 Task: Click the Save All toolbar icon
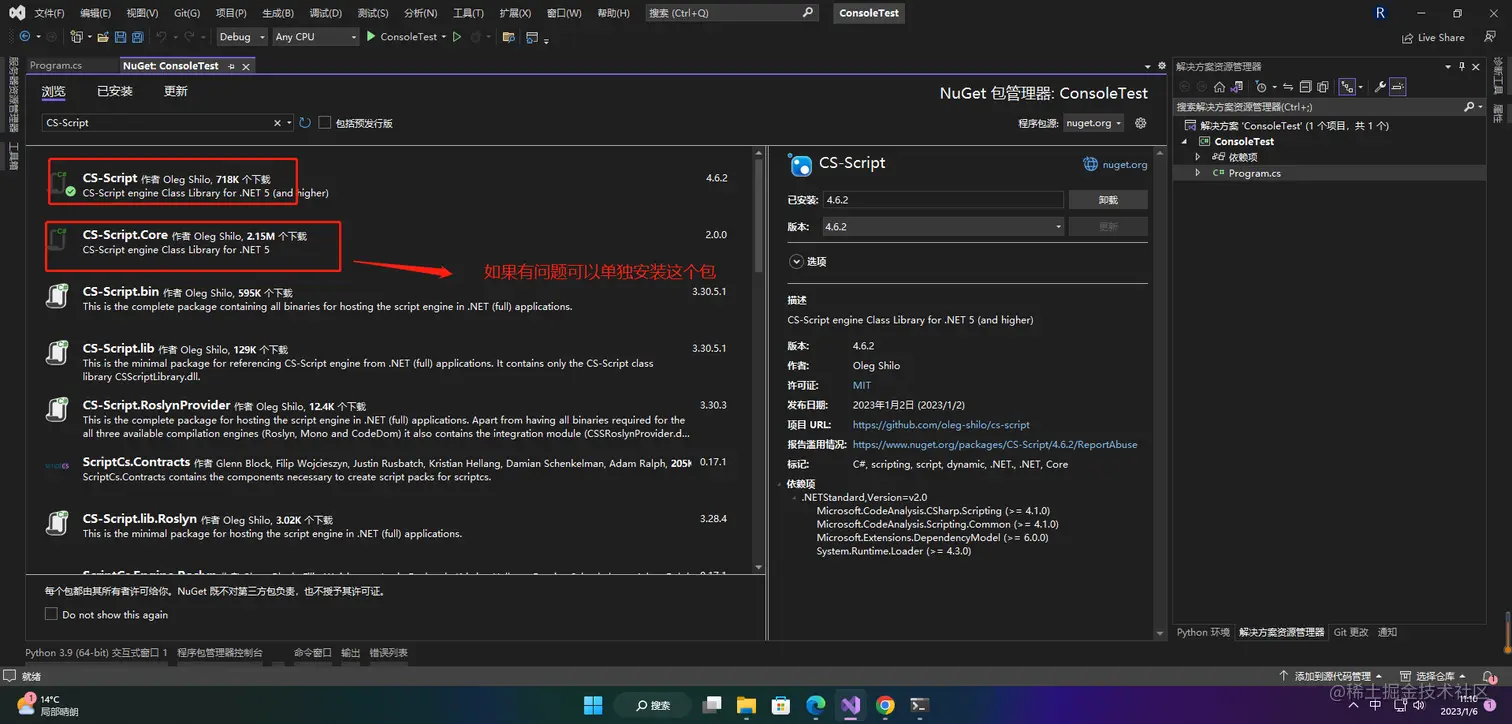138,37
